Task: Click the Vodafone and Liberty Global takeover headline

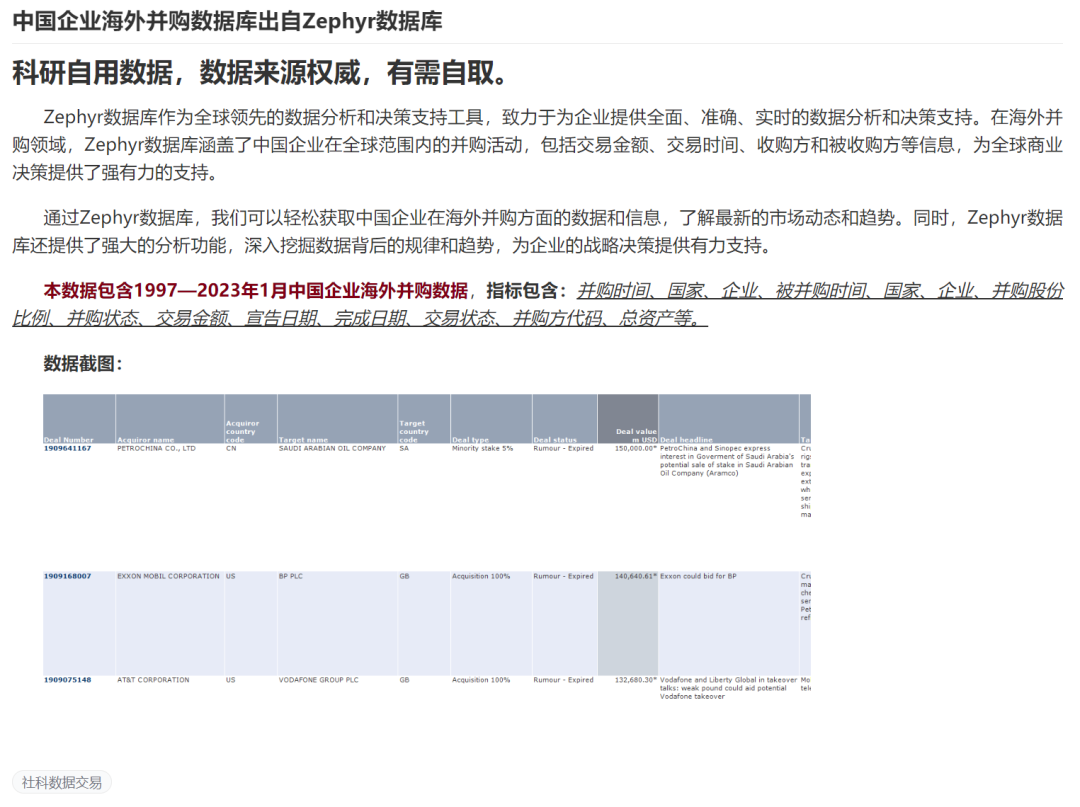Action: pyautogui.click(x=728, y=688)
